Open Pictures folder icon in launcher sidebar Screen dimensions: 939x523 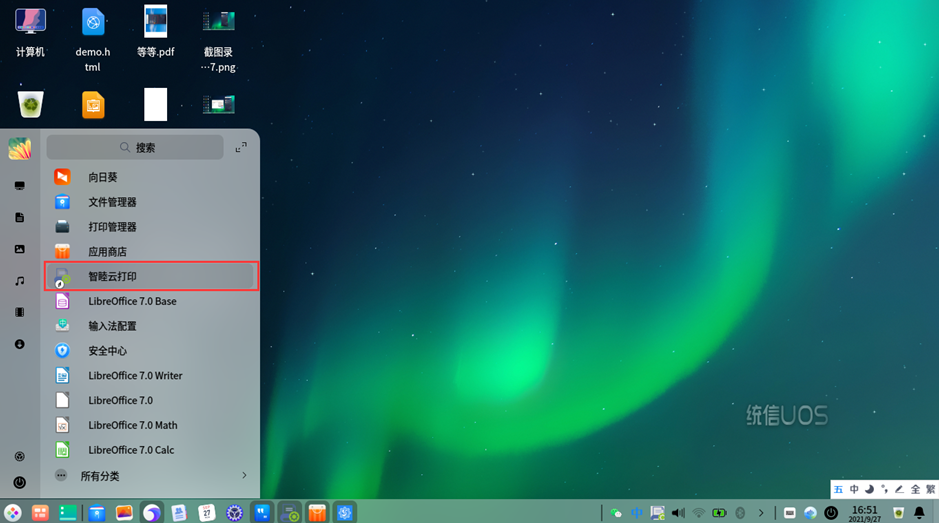(20, 249)
